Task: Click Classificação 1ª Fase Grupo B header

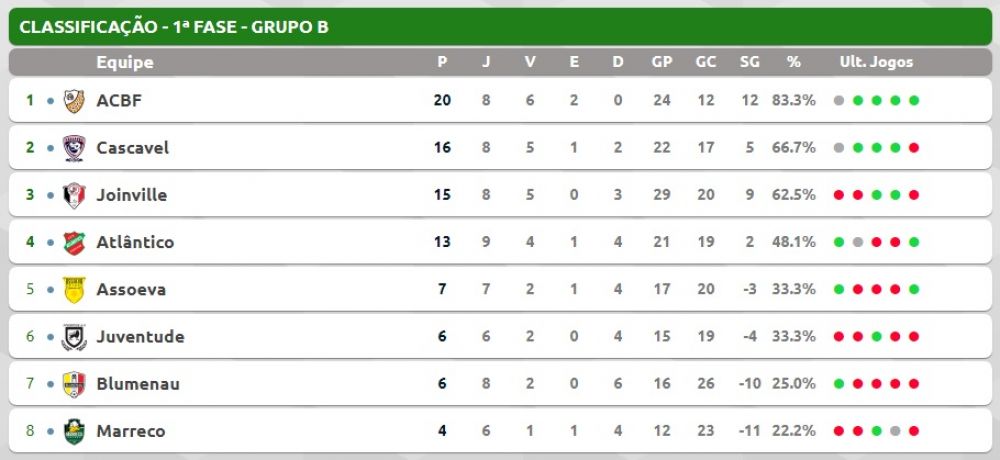Action: coord(174,27)
